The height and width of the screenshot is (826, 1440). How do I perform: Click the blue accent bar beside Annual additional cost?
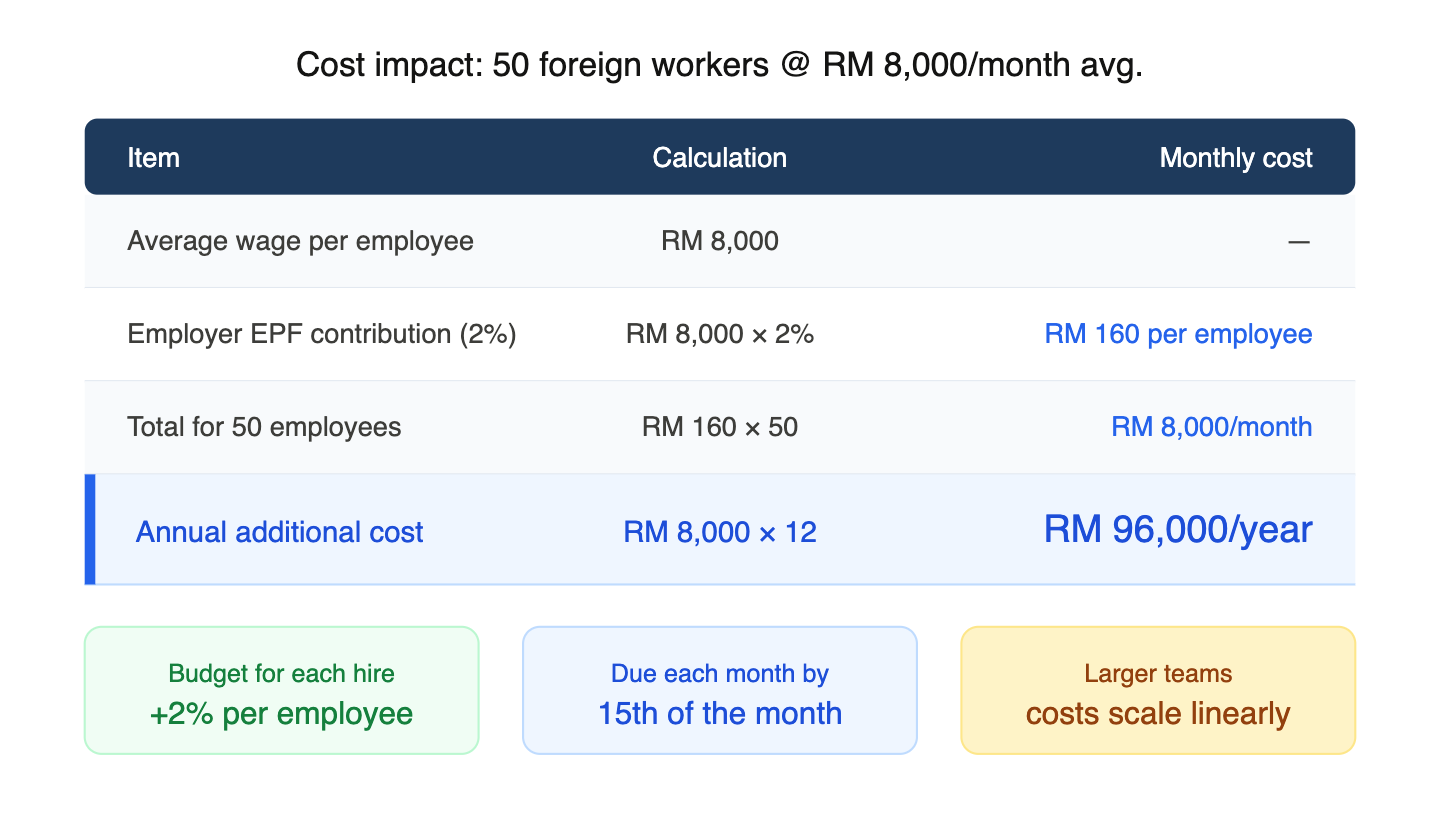tap(89, 529)
